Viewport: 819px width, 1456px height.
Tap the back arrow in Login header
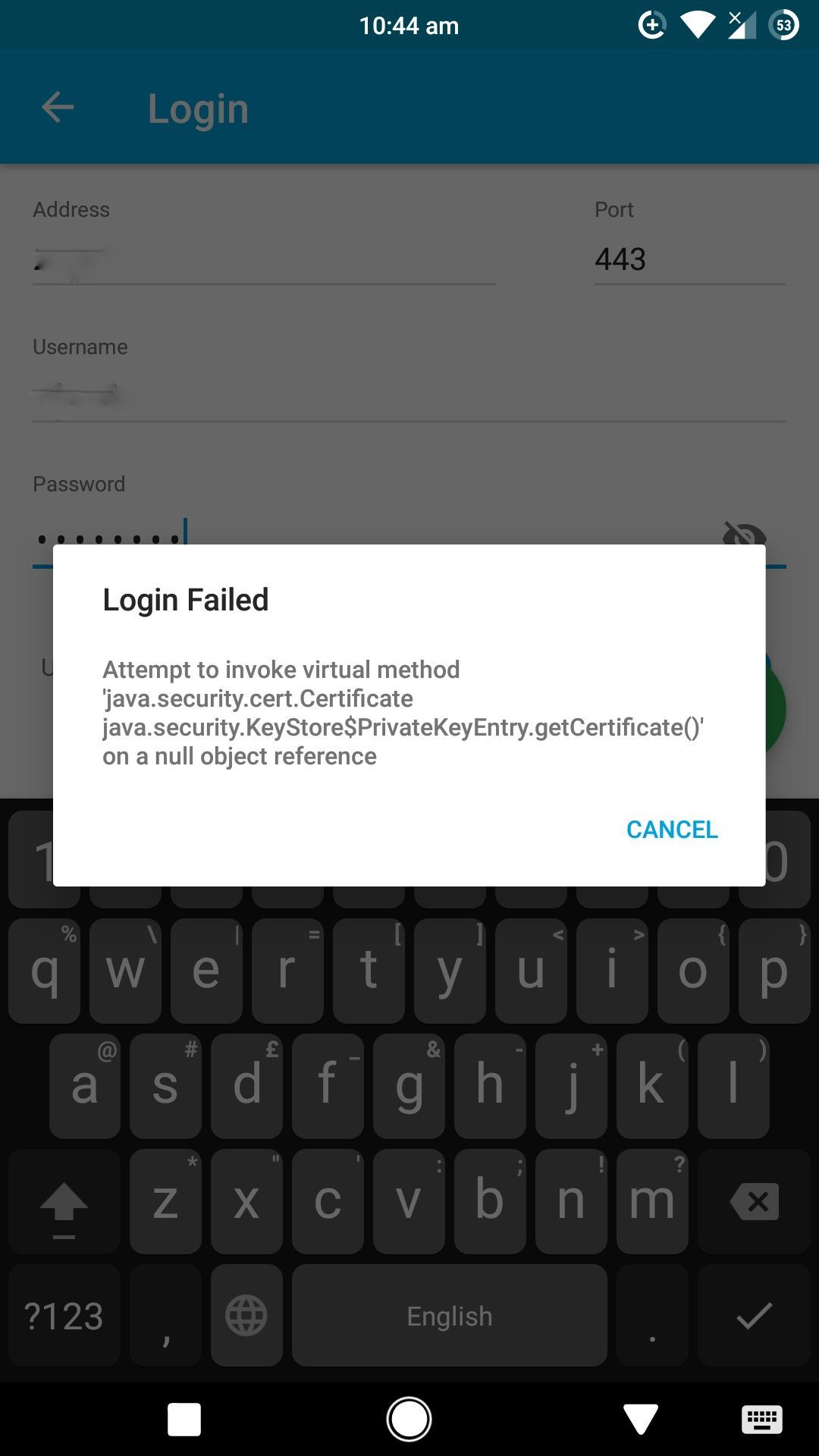click(x=58, y=107)
